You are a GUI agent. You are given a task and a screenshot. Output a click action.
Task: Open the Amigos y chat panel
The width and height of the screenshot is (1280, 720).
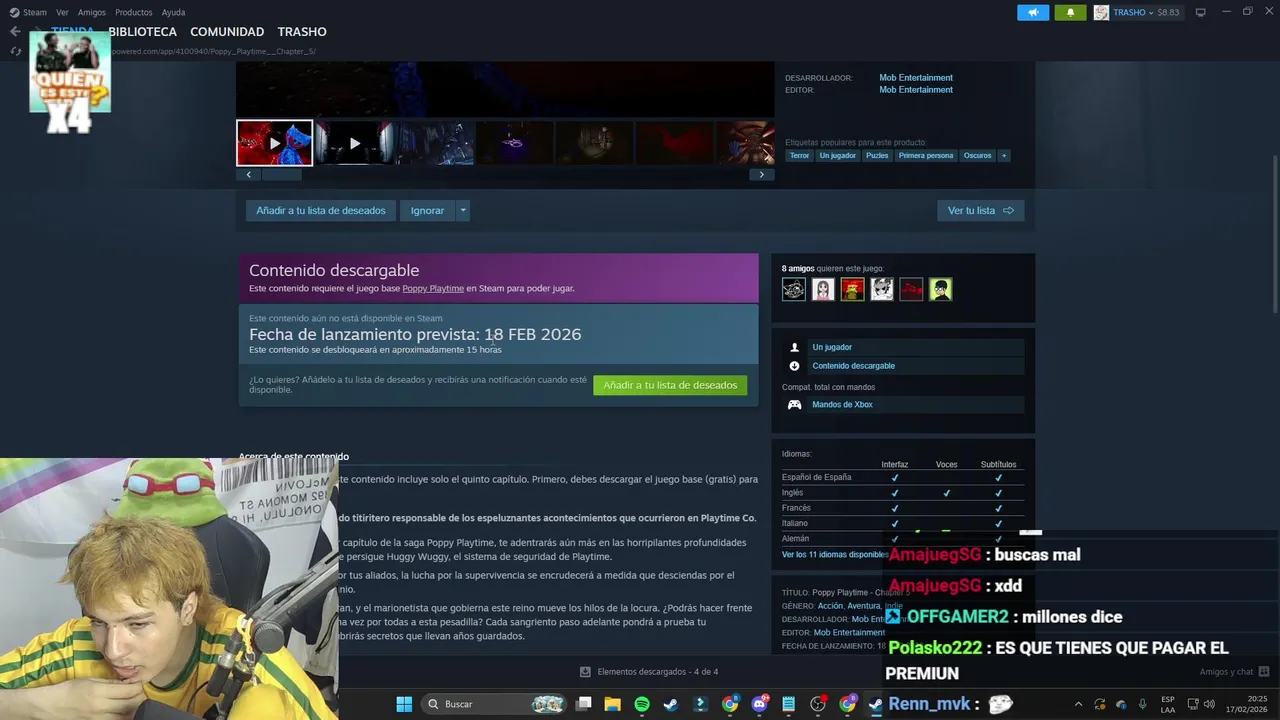[x=1234, y=672]
